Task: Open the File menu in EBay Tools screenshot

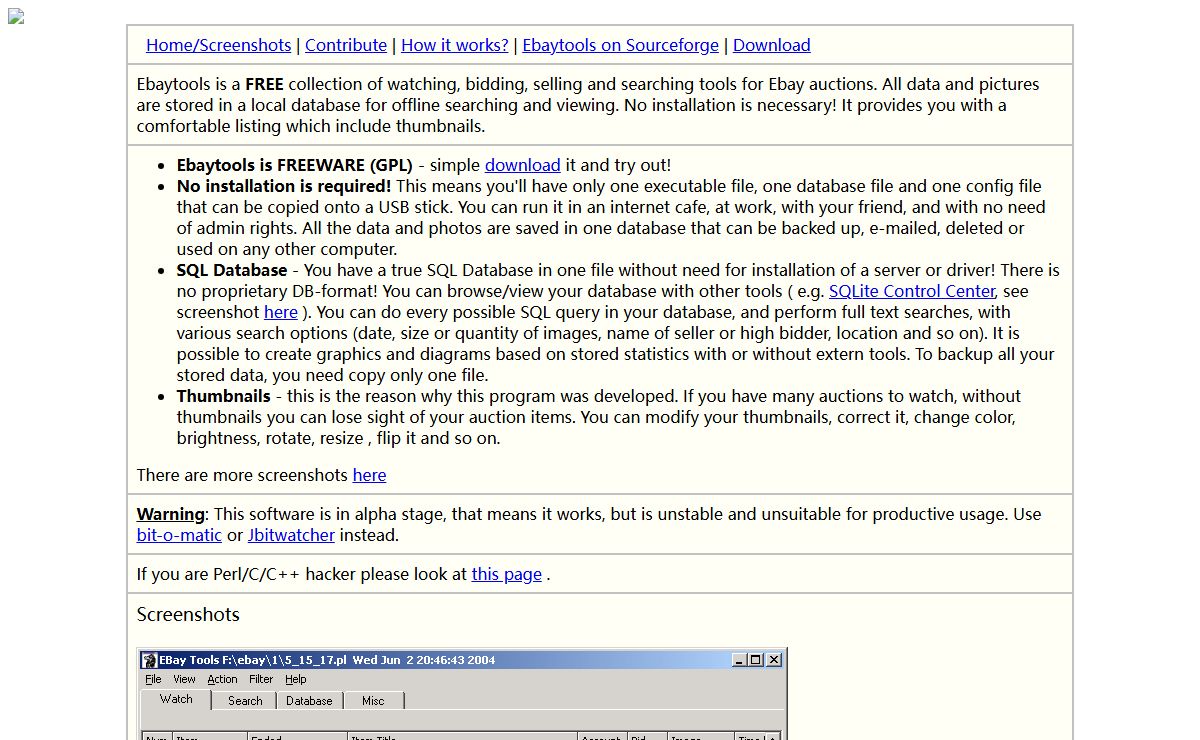Action: pyautogui.click(x=153, y=679)
